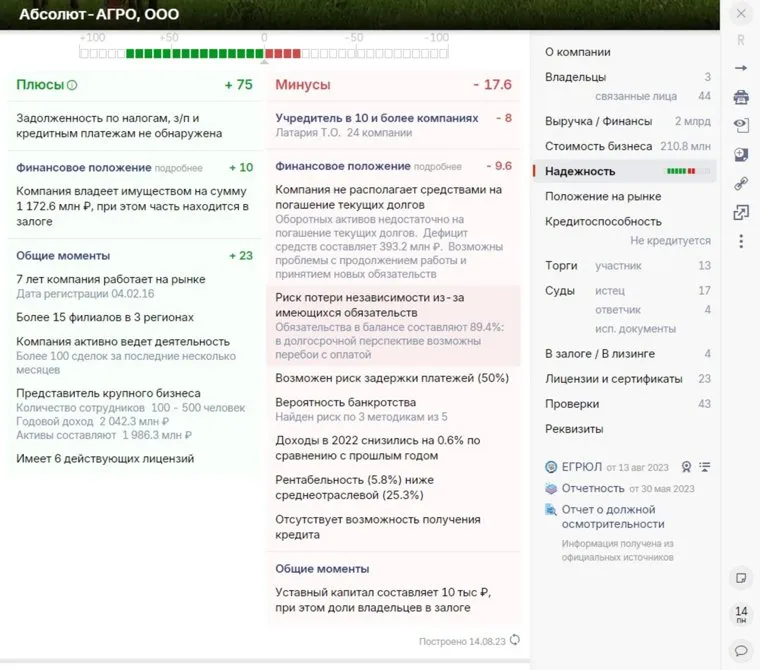760x670 pixels.
Task: Click the printer icon in right toolbar
Action: (741, 97)
